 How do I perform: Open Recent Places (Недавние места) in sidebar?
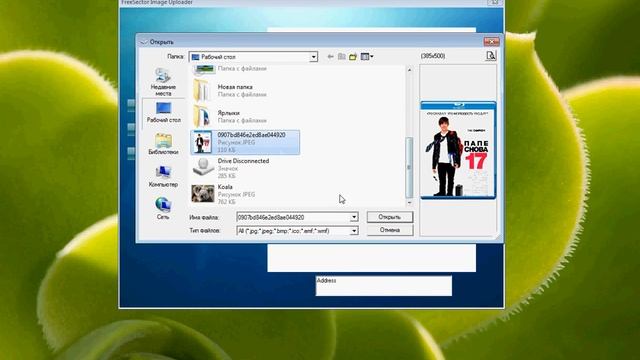click(x=163, y=82)
